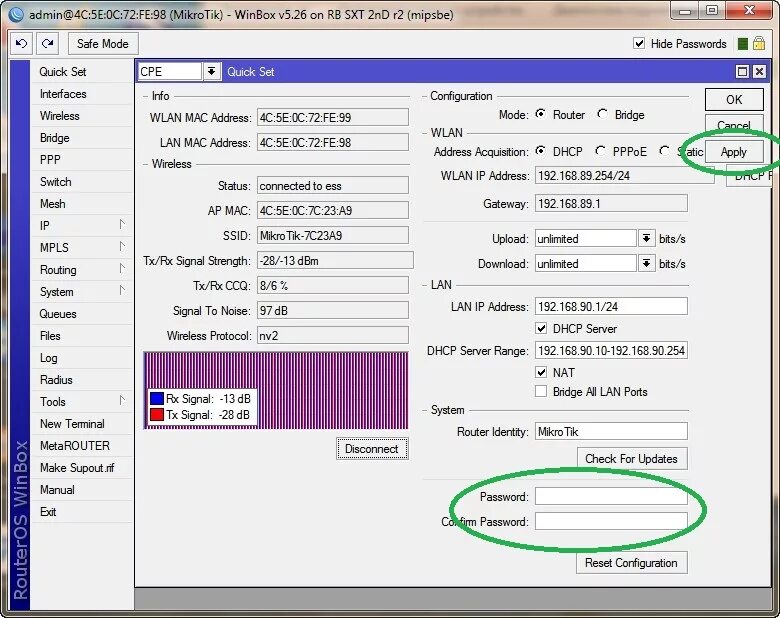Click the Gateway 192.168.89.1 value

611,204
